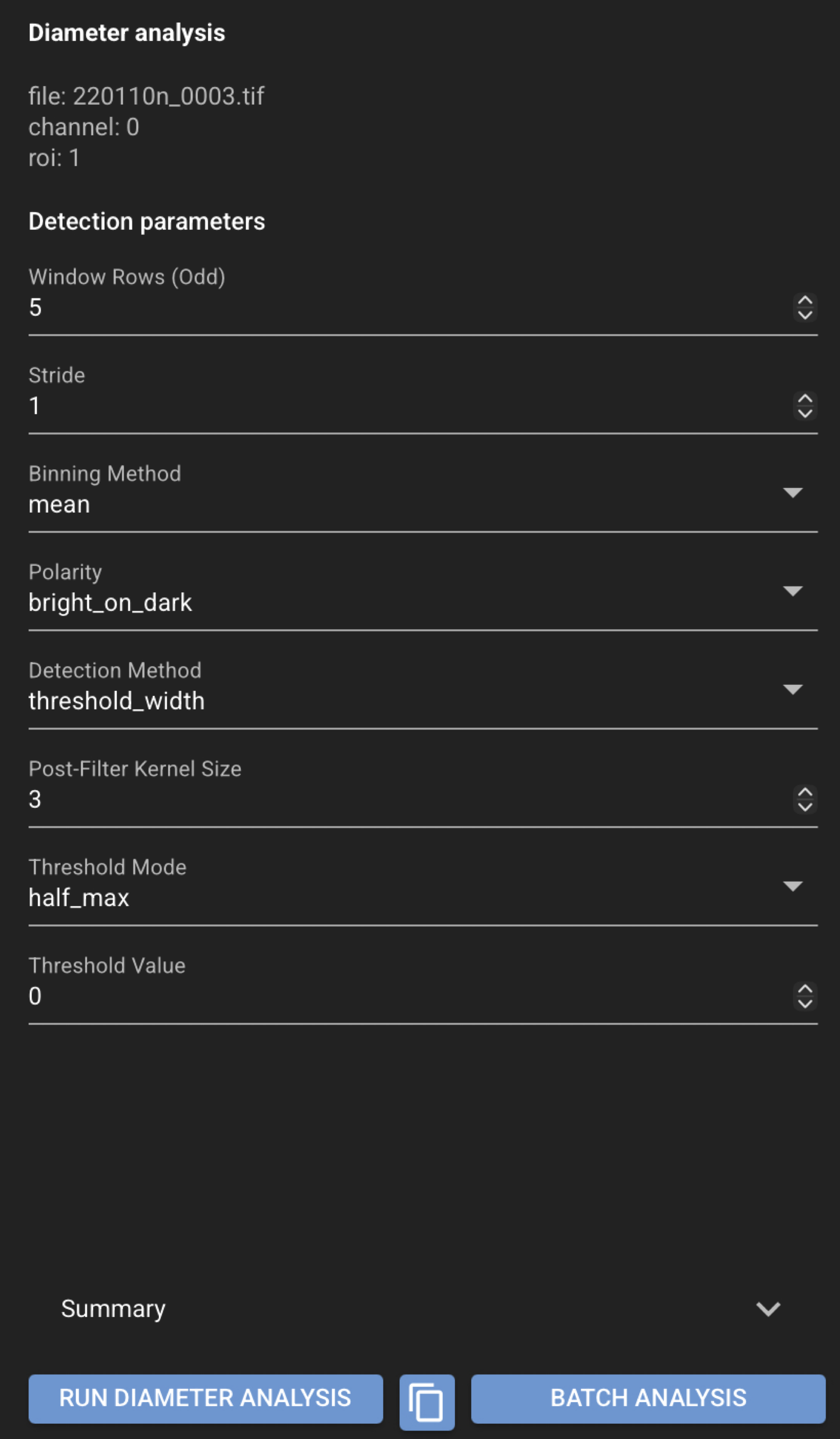The image size is (840, 1439).
Task: Decrease Post-Filter Kernel Size stepper
Action: point(805,806)
